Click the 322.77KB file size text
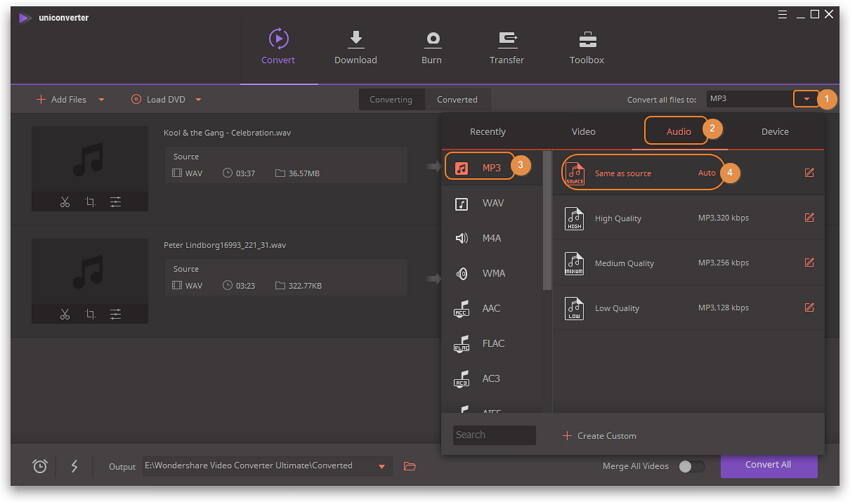Image resolution: width=850 pixels, height=502 pixels. (x=305, y=286)
